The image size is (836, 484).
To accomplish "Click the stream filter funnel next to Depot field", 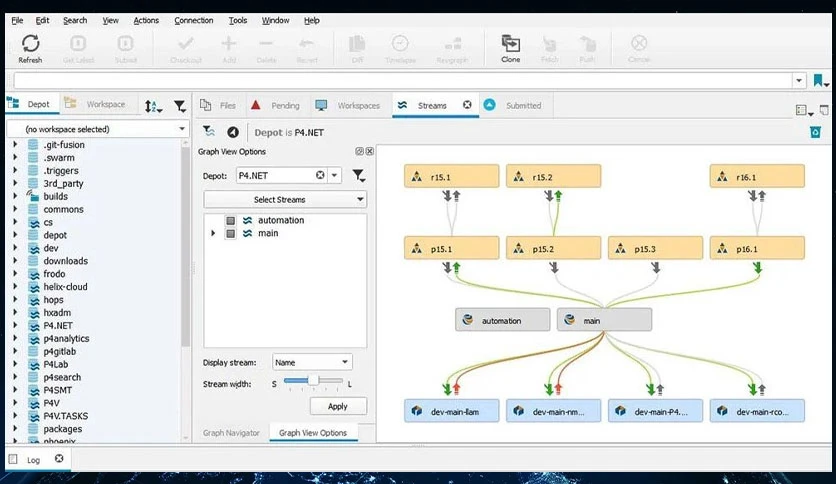I will [x=359, y=175].
